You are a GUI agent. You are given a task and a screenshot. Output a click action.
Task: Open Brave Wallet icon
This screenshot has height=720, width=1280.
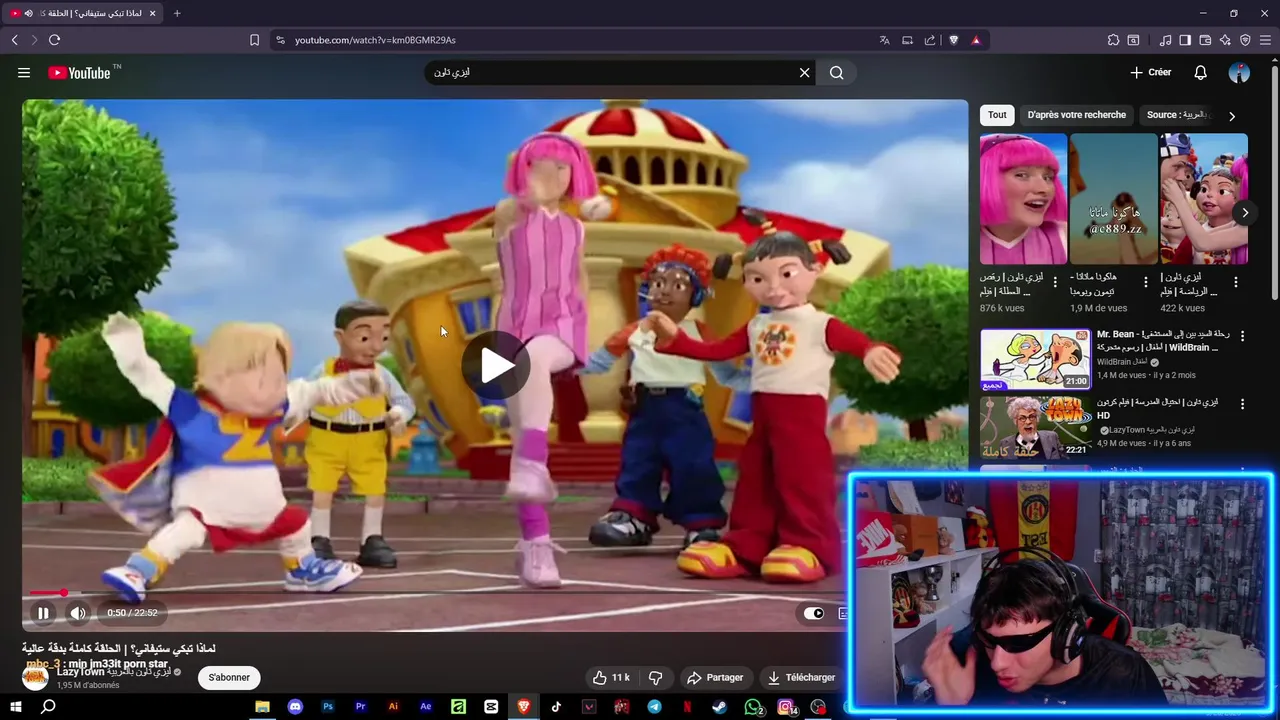[x=1205, y=40]
